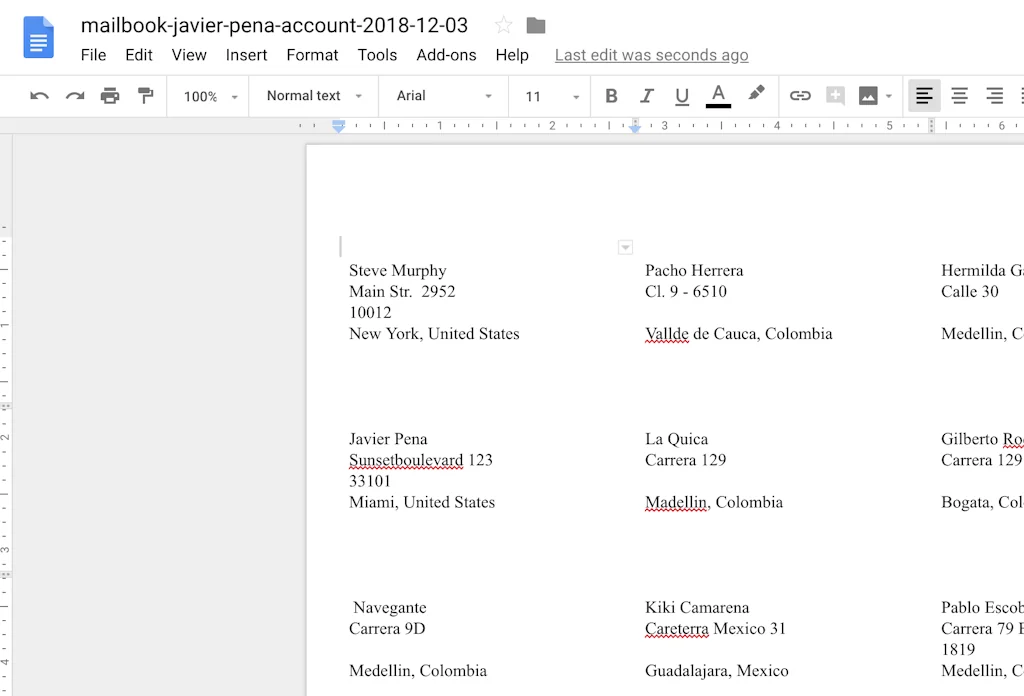This screenshot has width=1024, height=696.
Task: Open the Normal text styles dropdown
Action: click(312, 96)
